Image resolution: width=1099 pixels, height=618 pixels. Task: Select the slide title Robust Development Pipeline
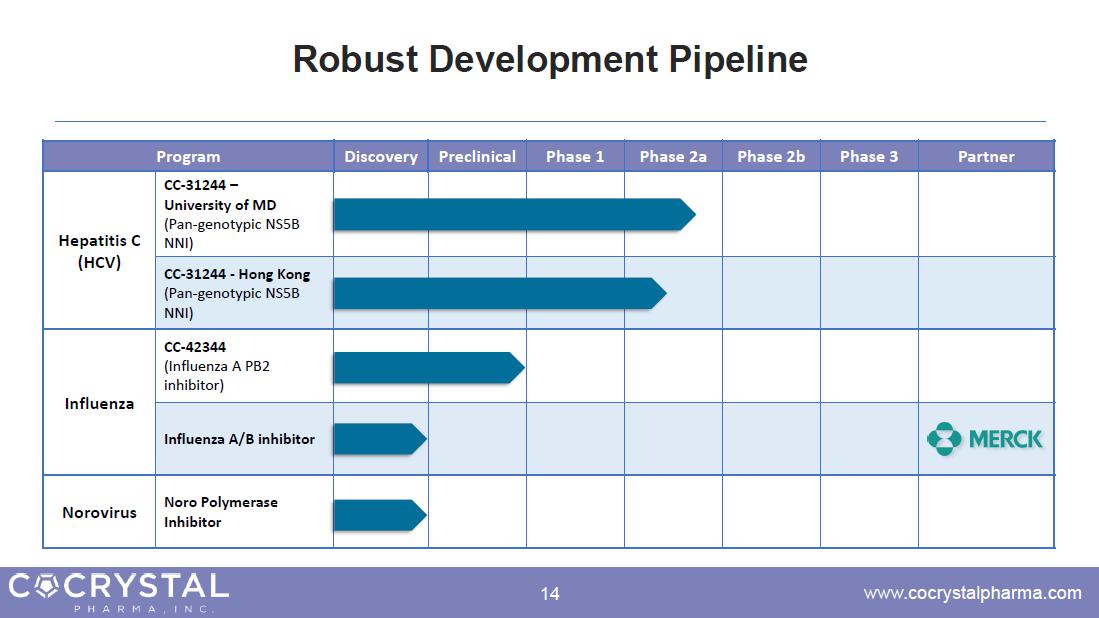(x=550, y=59)
